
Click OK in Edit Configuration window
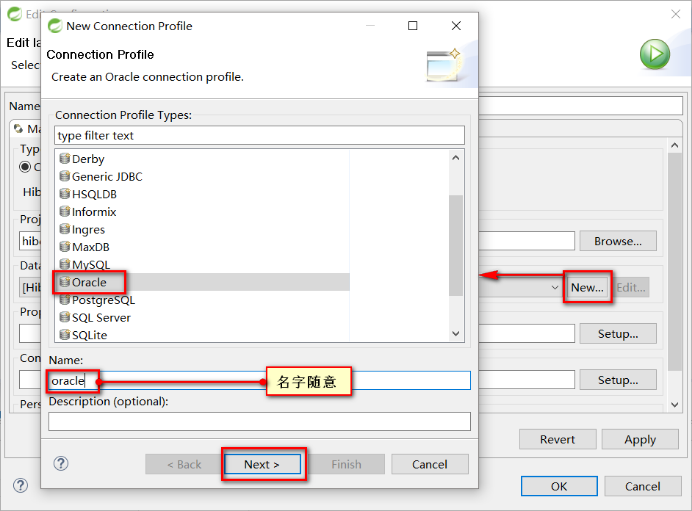(559, 486)
